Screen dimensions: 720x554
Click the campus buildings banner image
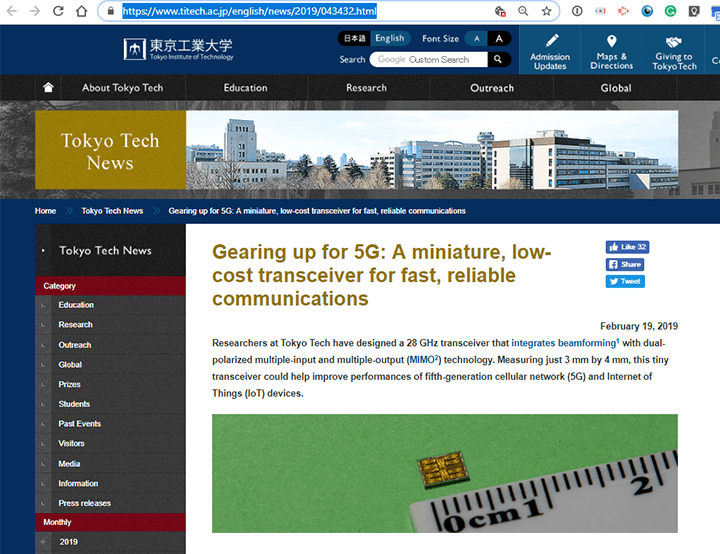point(432,150)
